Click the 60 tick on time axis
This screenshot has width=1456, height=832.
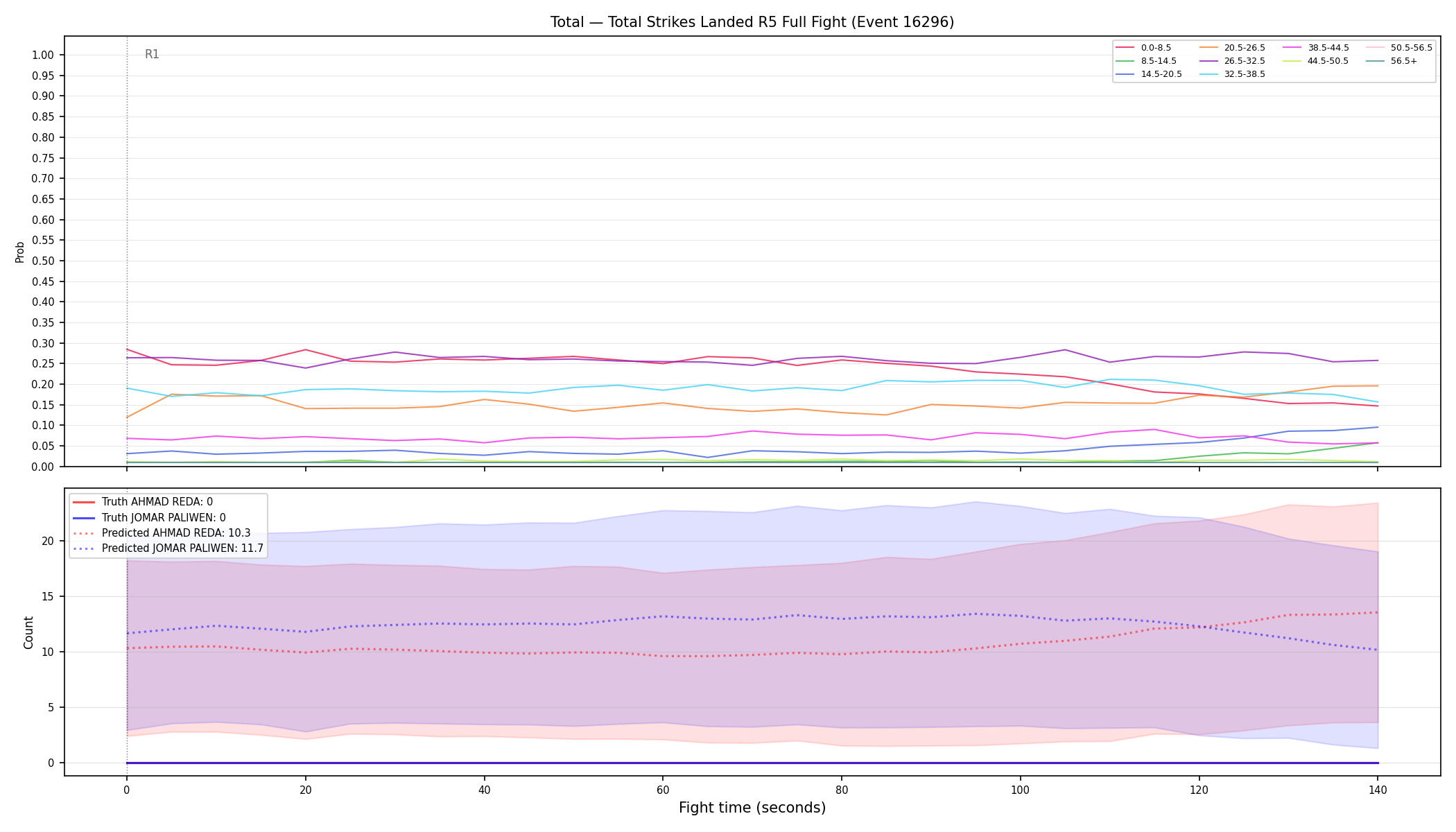(663, 790)
